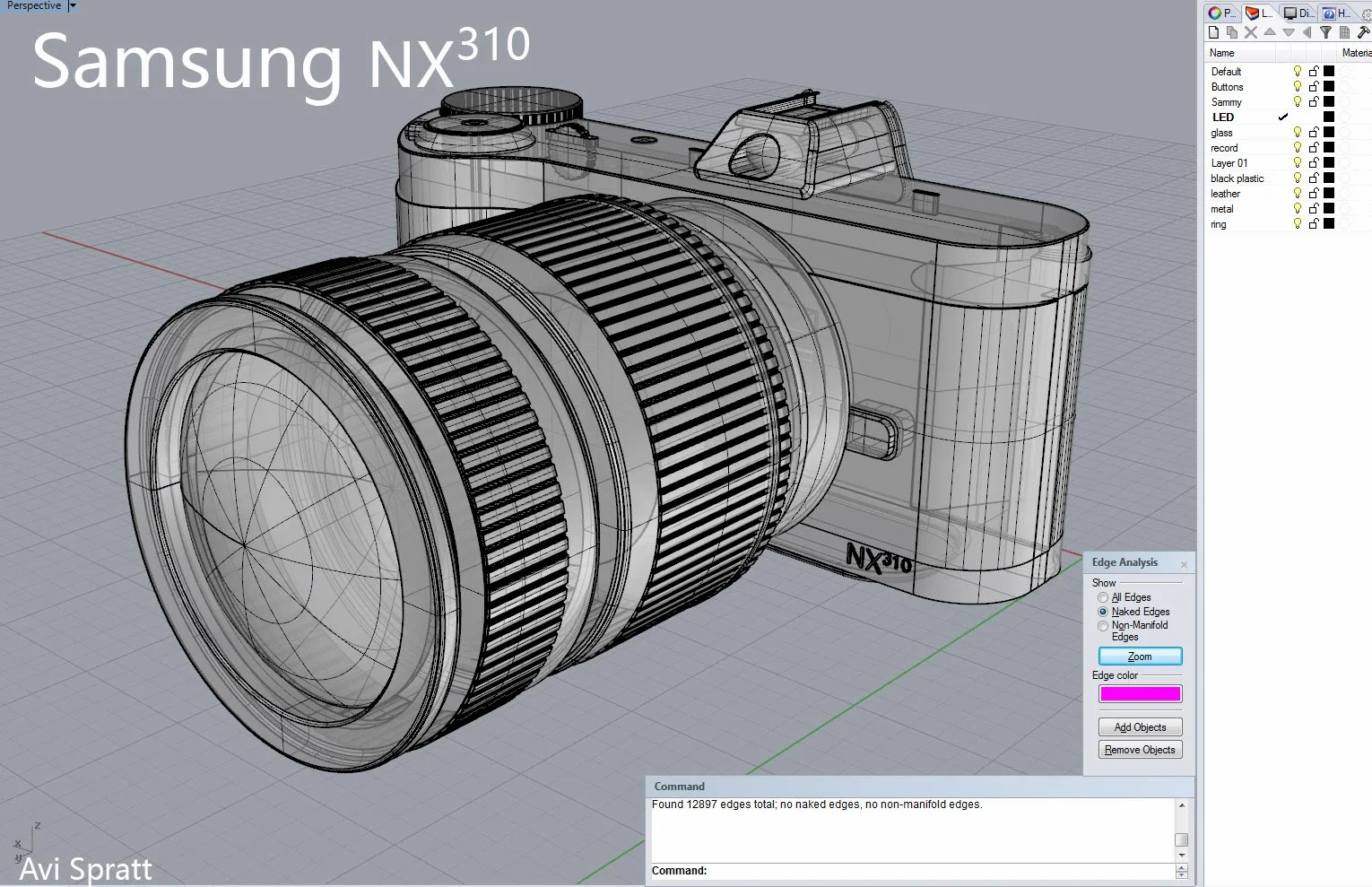Click the command history stepper down arrow
1372x887 pixels.
[x=1181, y=874]
